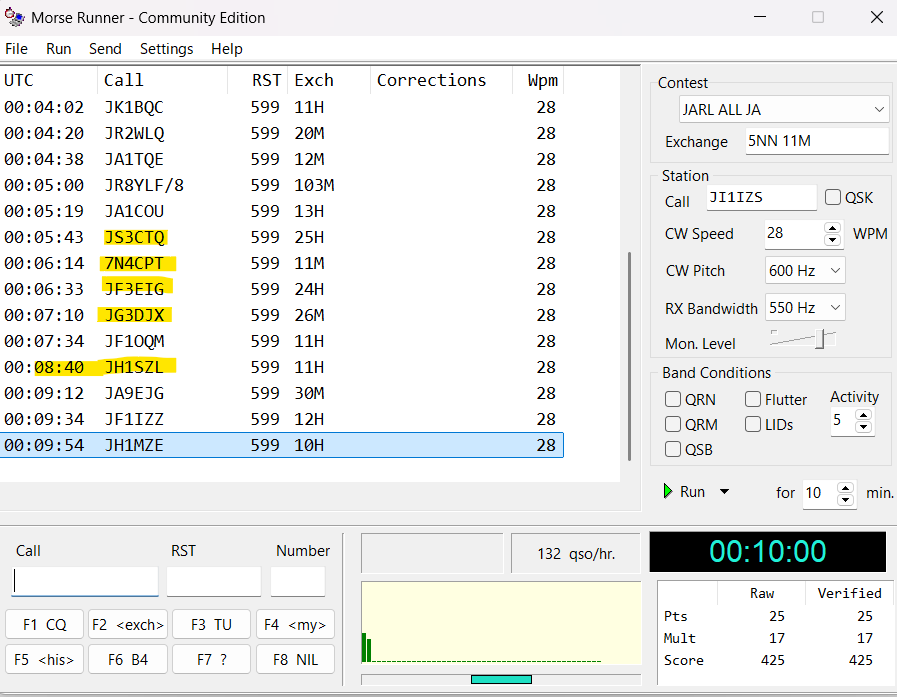Open the Run button dropdown arrow
This screenshot has height=697, width=897.
coord(724,492)
